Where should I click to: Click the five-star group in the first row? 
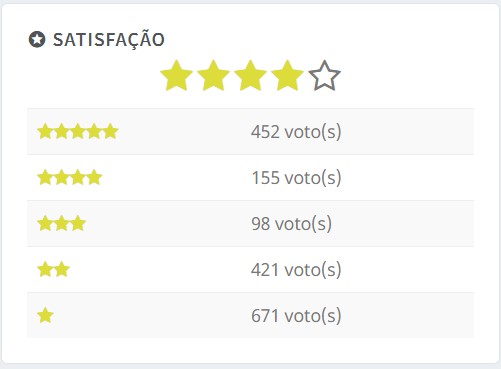78,131
